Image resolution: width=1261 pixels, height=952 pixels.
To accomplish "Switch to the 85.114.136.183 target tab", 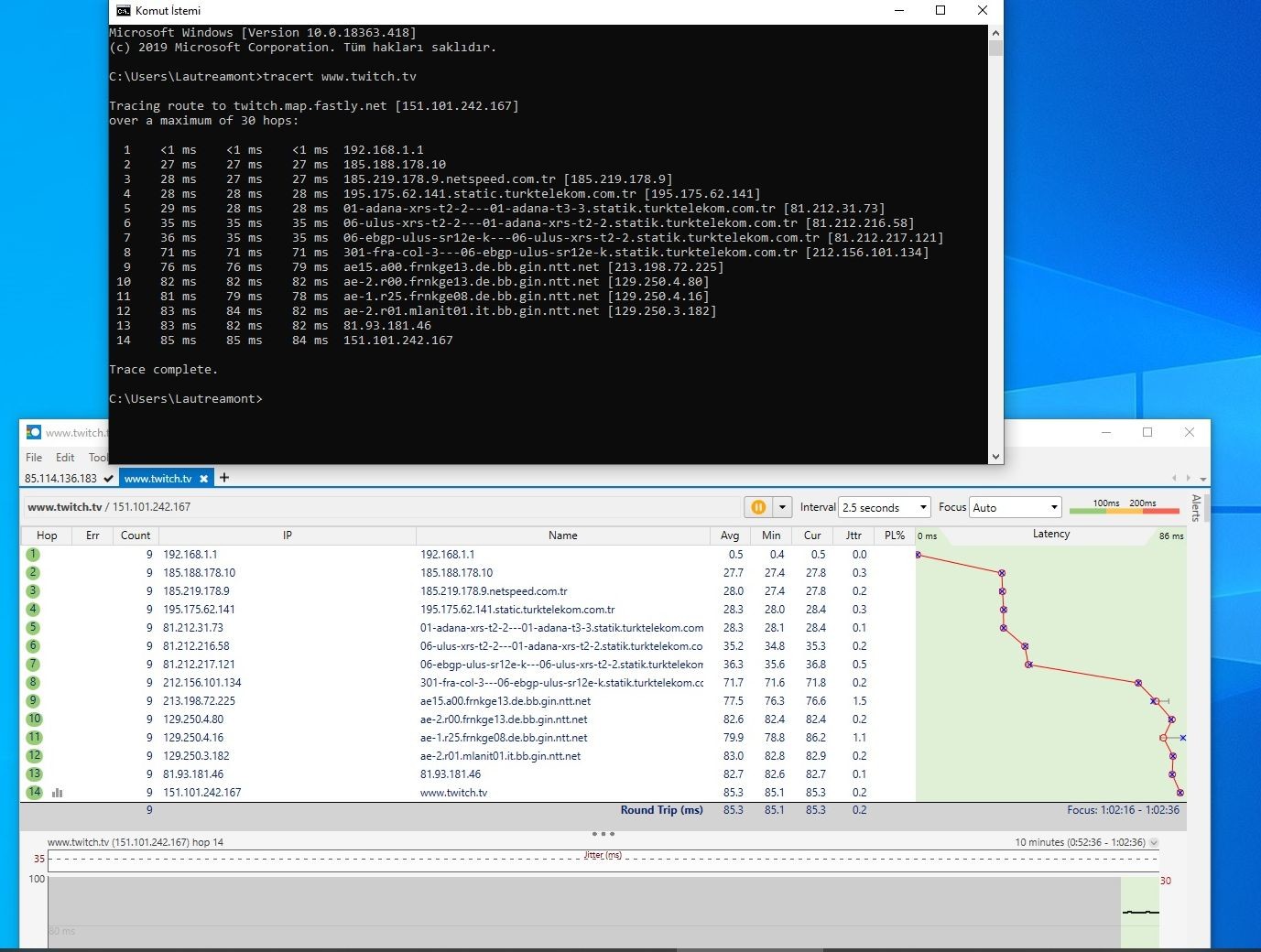I will [69, 478].
